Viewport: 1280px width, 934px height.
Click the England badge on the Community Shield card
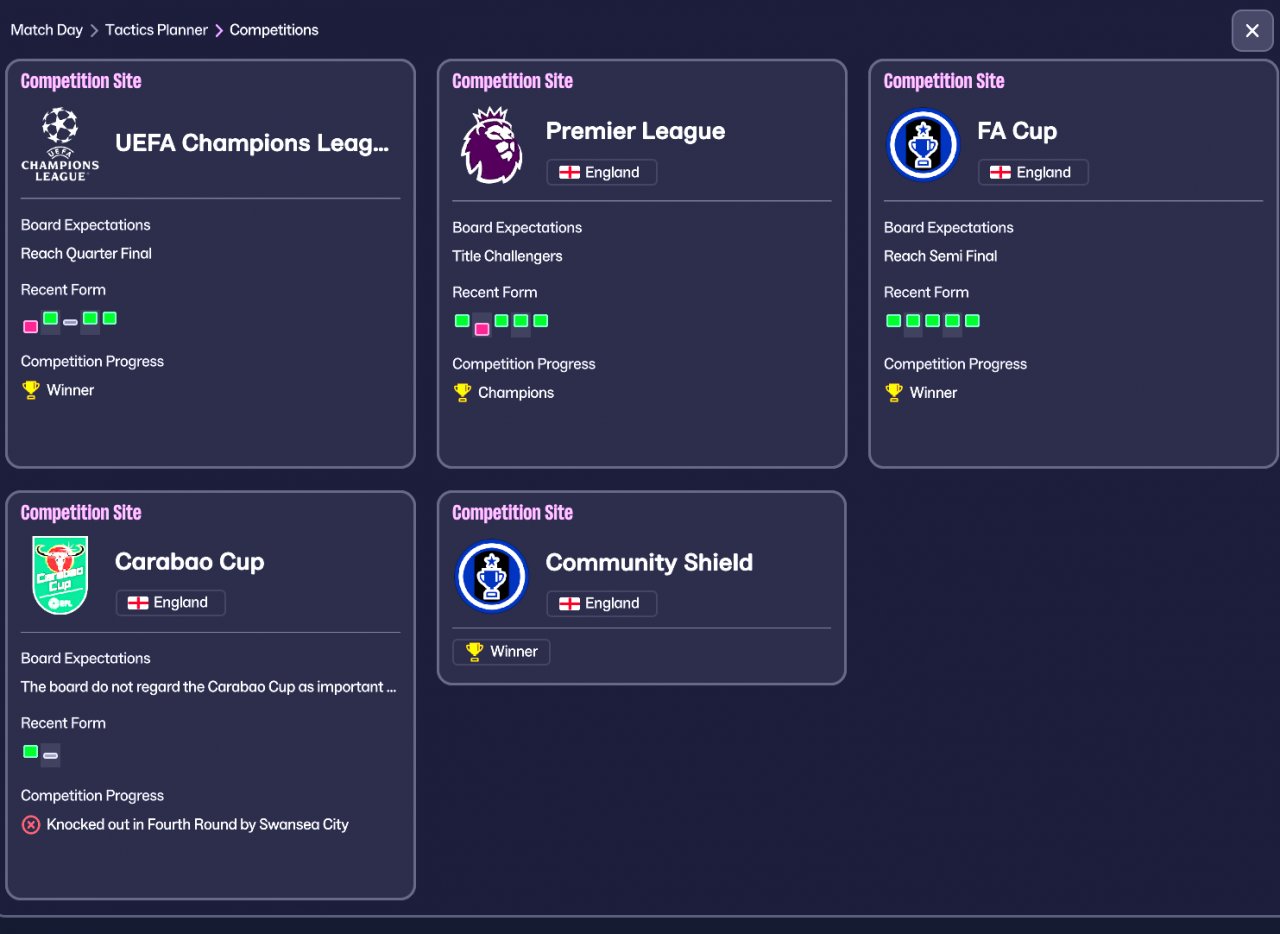(602, 603)
